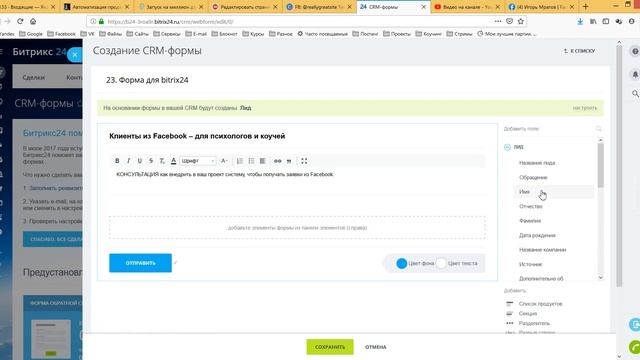640x360 pixels.
Task: Bookmark this page with the star icon
Action: 520,21
